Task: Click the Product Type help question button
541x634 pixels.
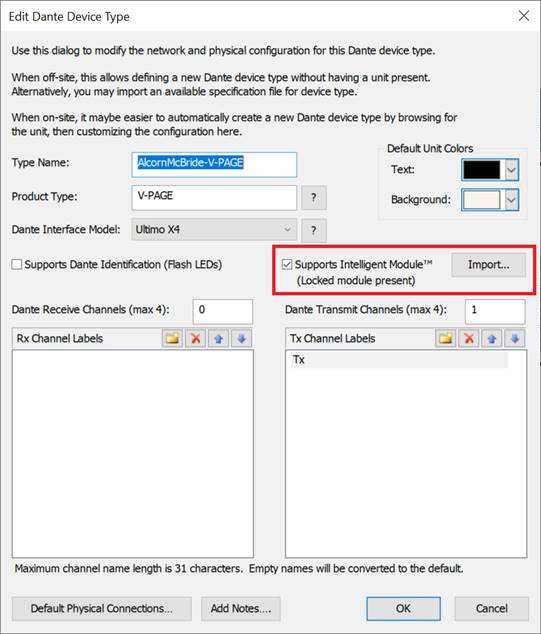Action: point(314,198)
